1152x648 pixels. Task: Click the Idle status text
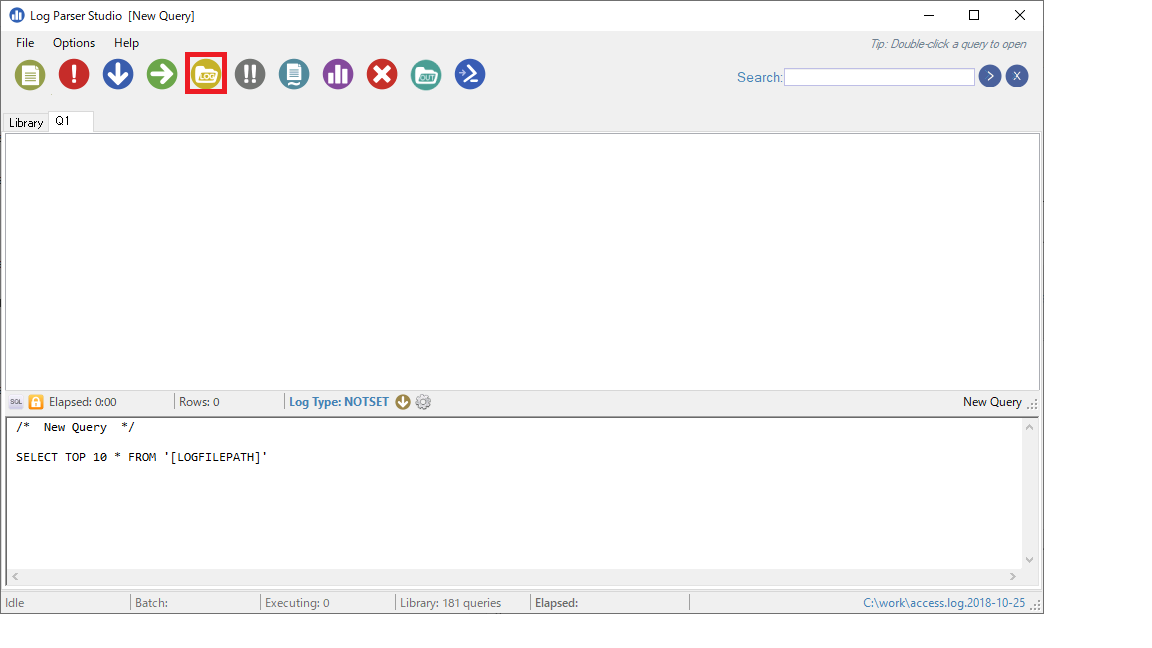pyautogui.click(x=15, y=603)
